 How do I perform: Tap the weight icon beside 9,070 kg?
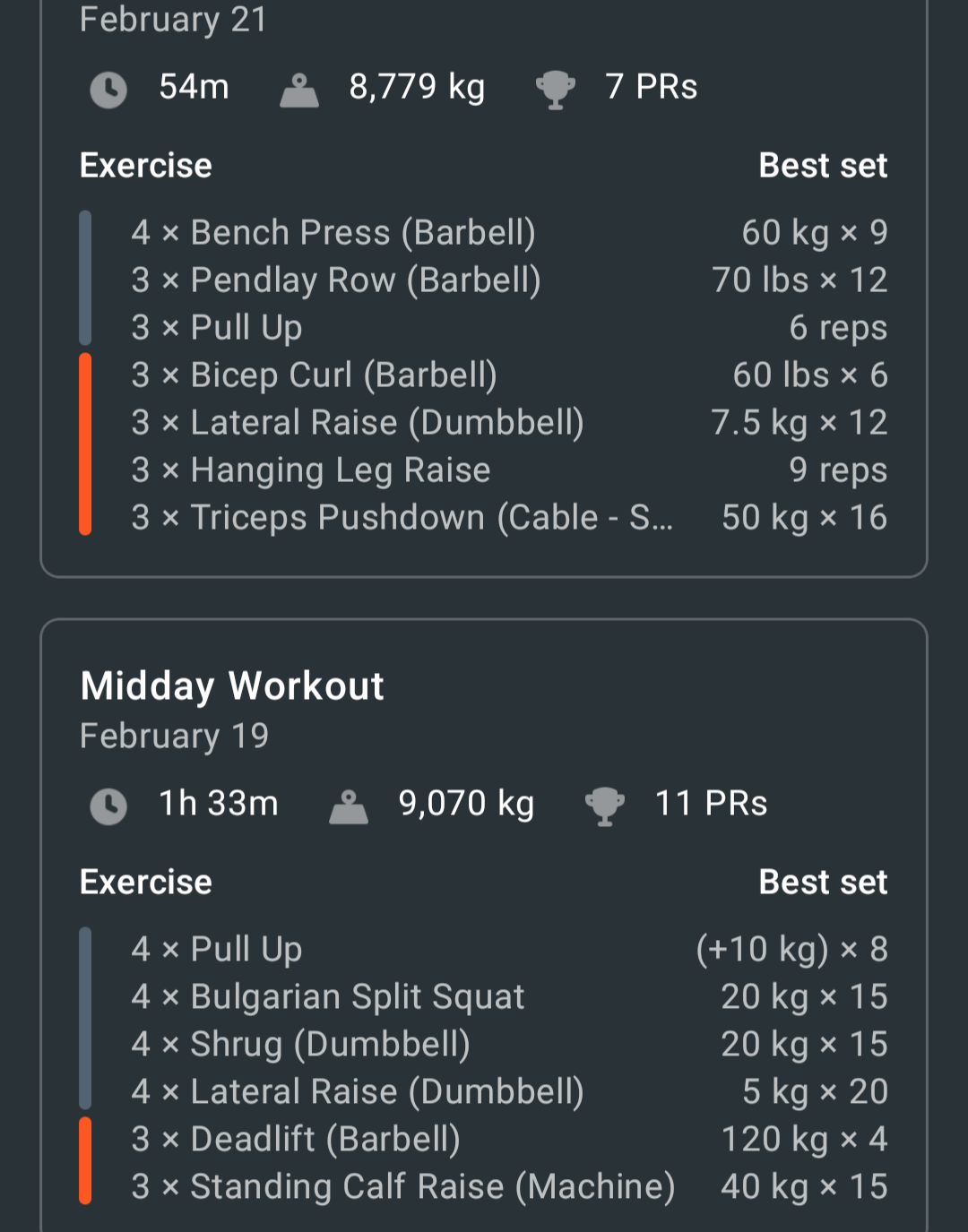[349, 807]
